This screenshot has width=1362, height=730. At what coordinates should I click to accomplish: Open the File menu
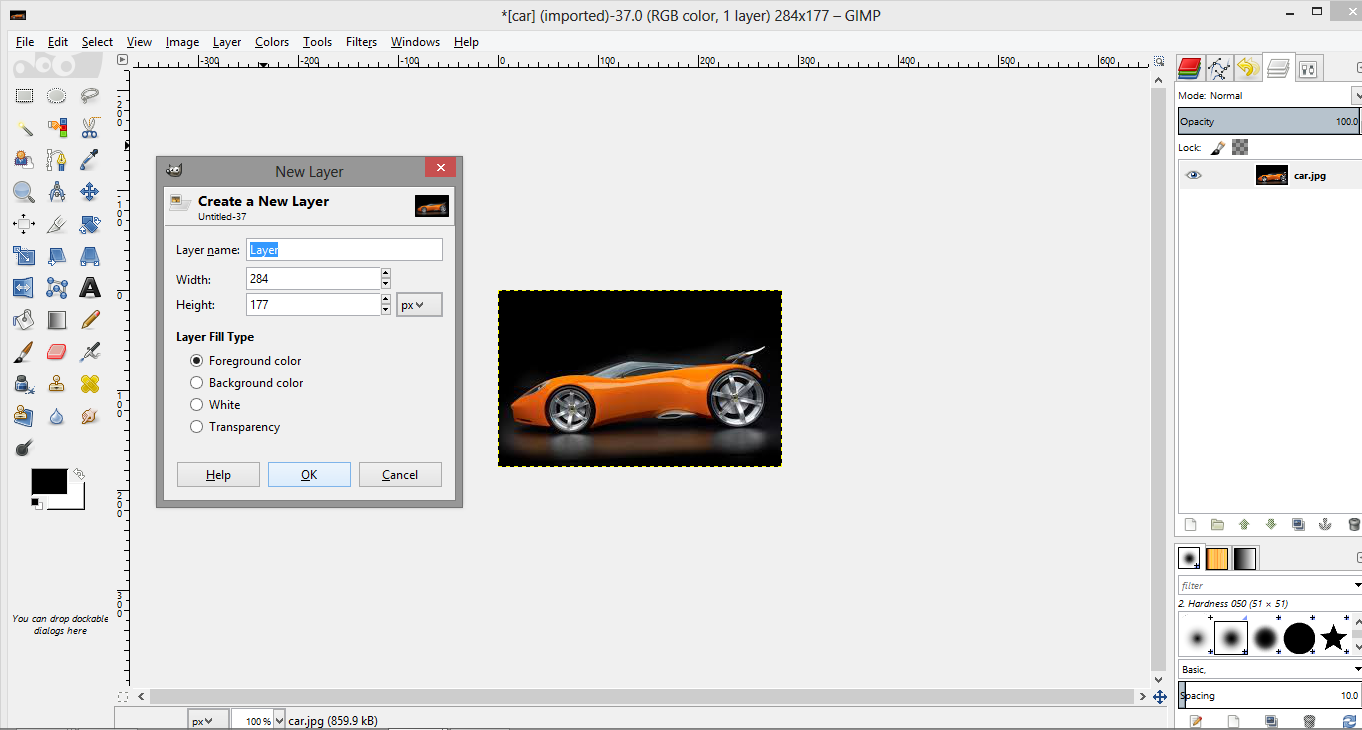point(25,42)
